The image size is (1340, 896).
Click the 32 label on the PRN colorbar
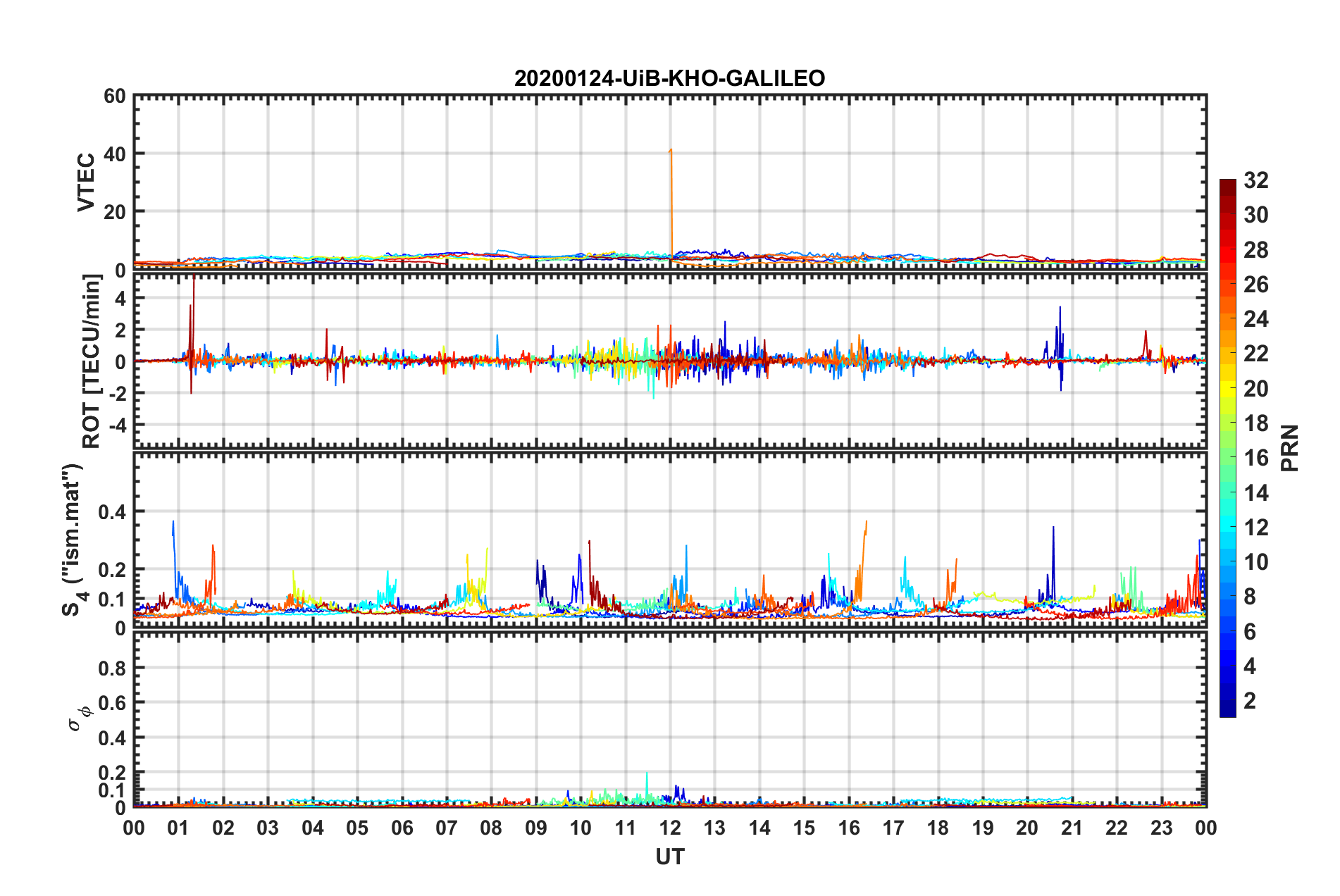click(x=1256, y=180)
